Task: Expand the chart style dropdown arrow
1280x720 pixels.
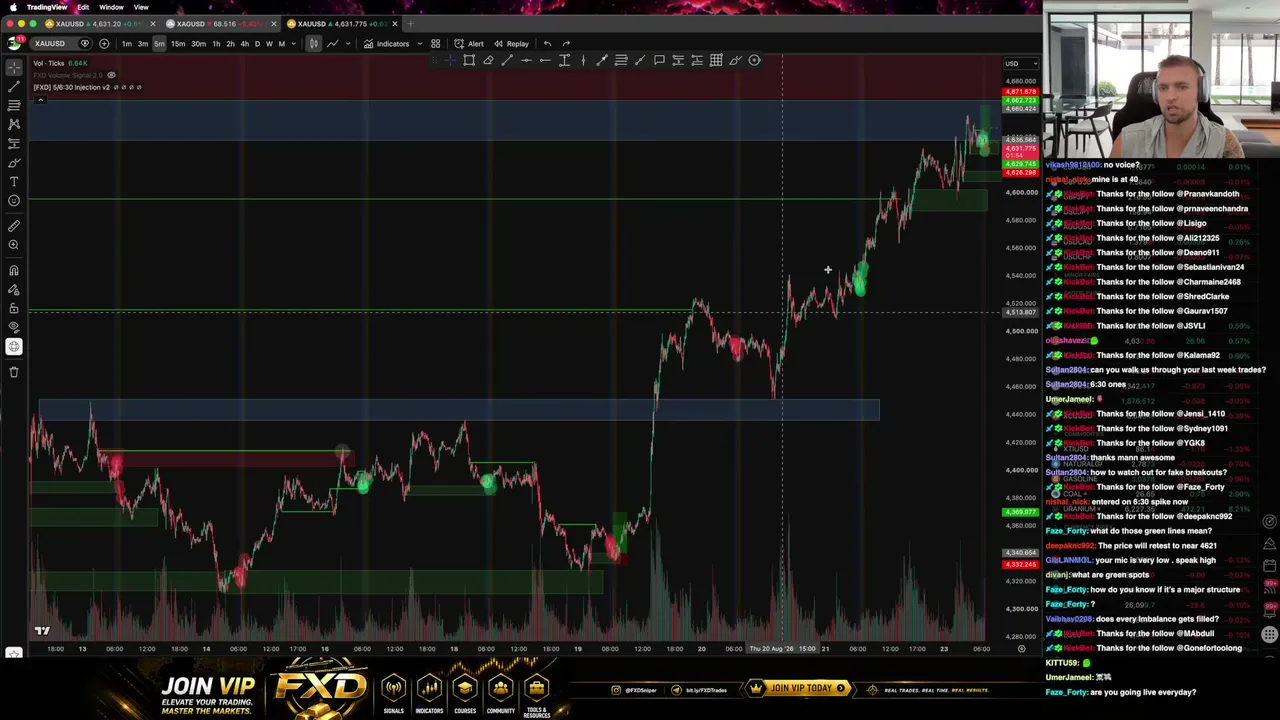Action: [x=349, y=43]
